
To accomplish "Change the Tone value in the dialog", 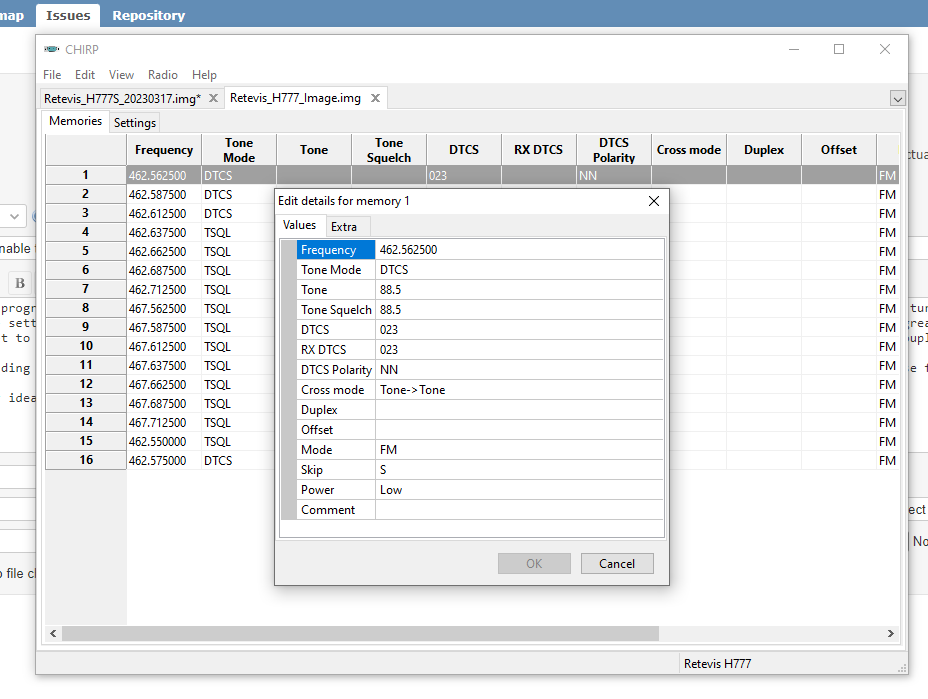I will pos(519,290).
